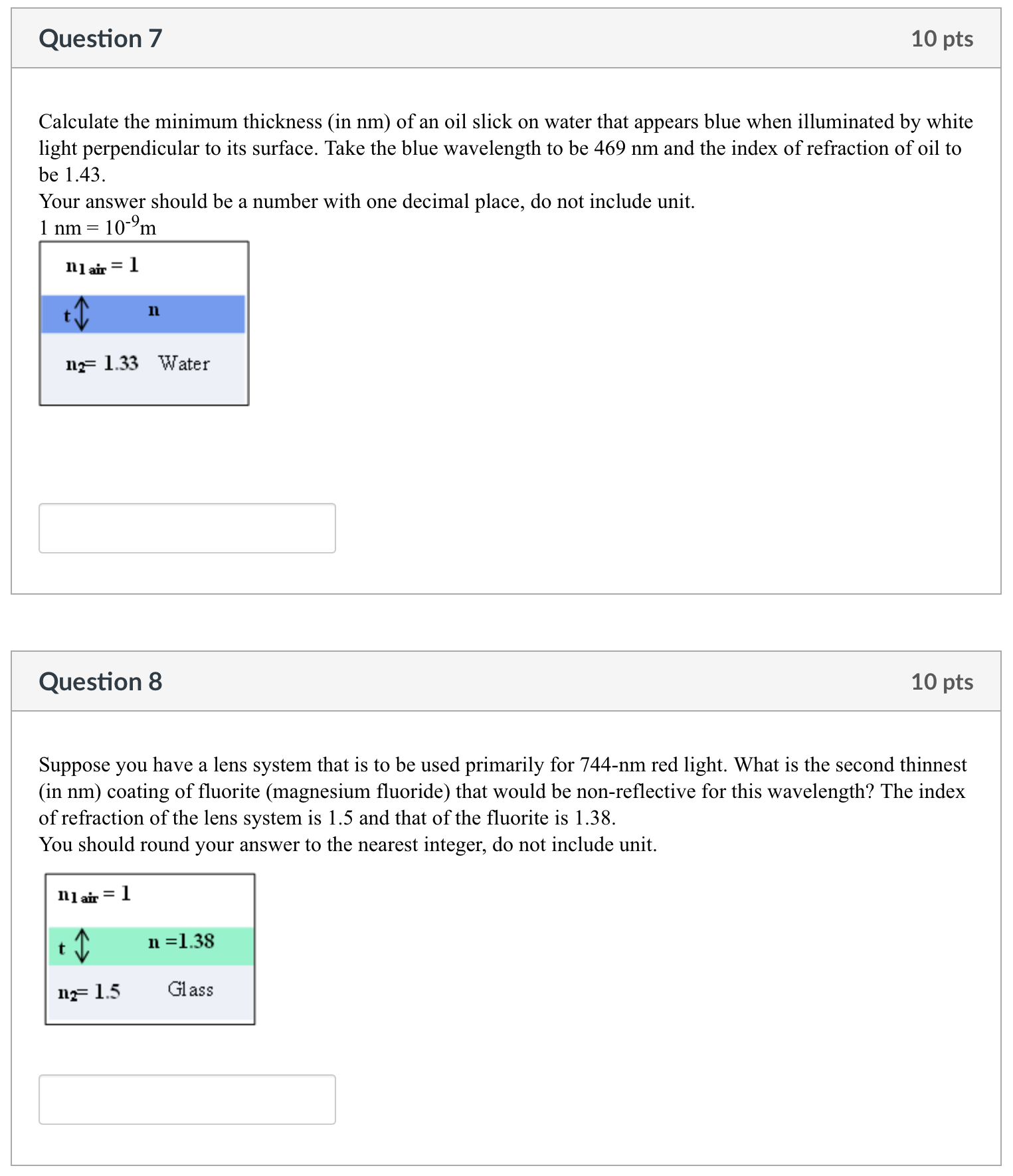Click the 10 pts label for Question 7
Screen dimensions: 1013x1176
point(943,39)
